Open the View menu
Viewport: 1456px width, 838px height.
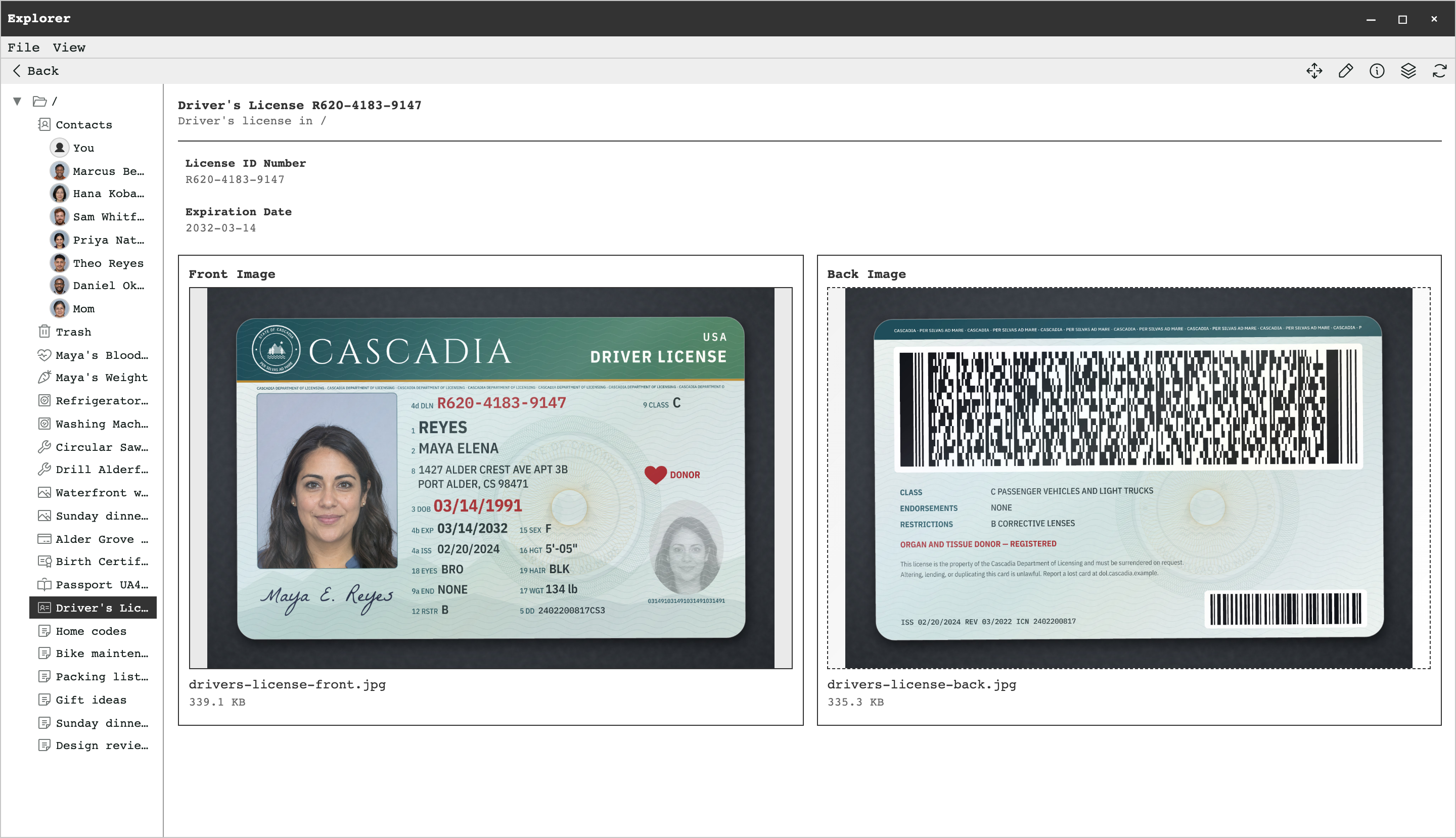coord(69,48)
